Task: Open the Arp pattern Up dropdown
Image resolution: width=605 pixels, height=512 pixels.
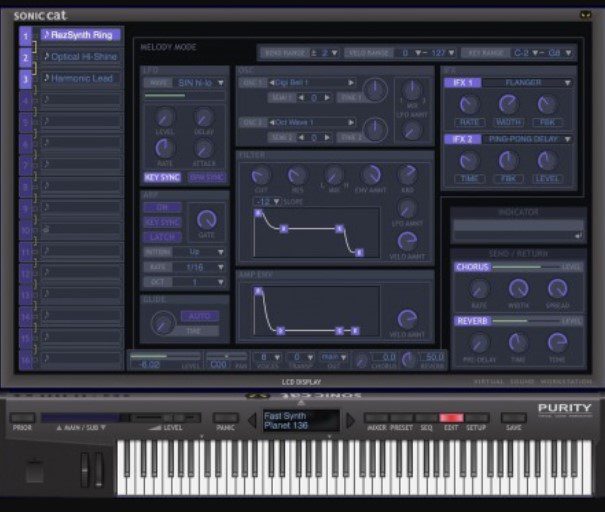Action: tap(199, 252)
